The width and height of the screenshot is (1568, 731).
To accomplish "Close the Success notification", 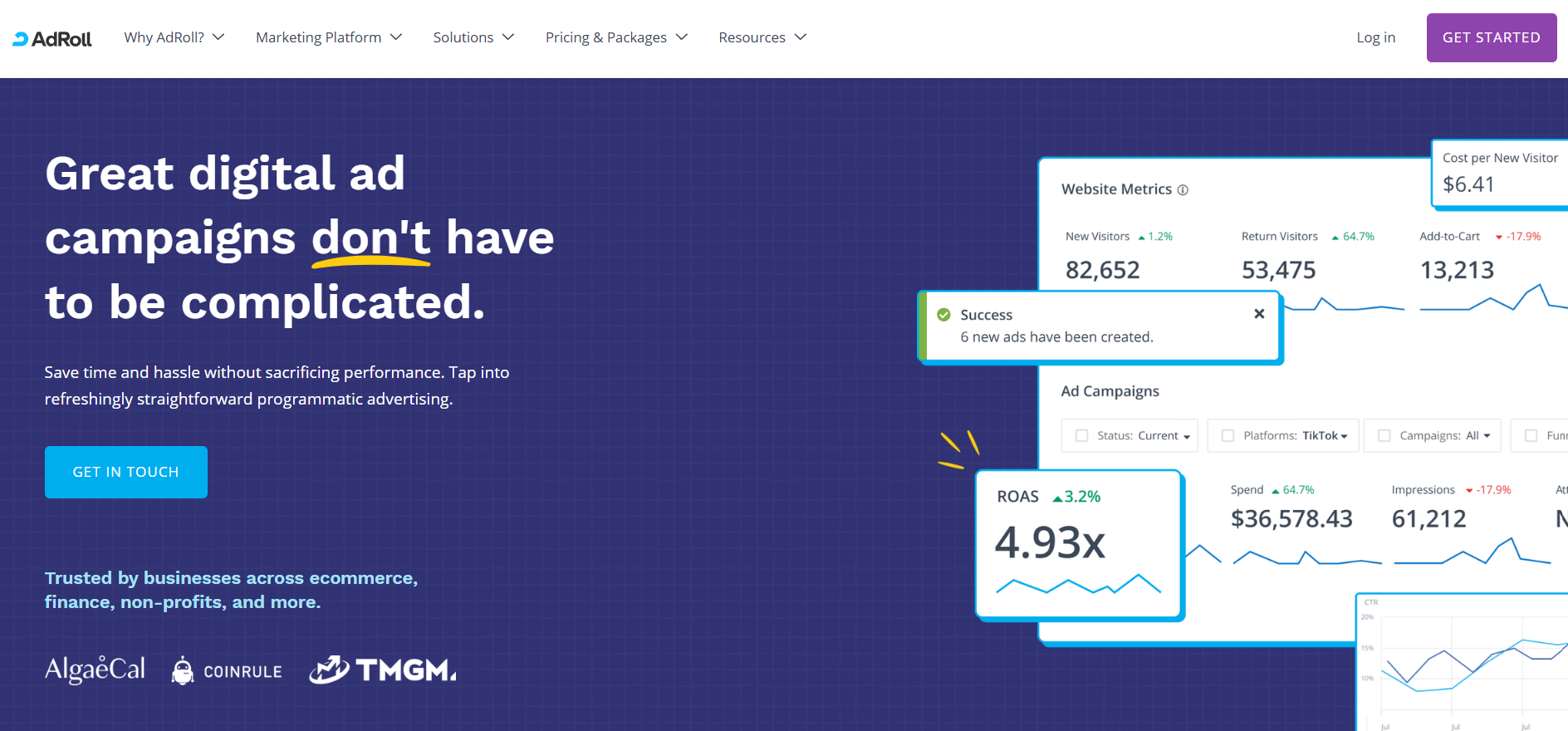I will coord(1259,313).
